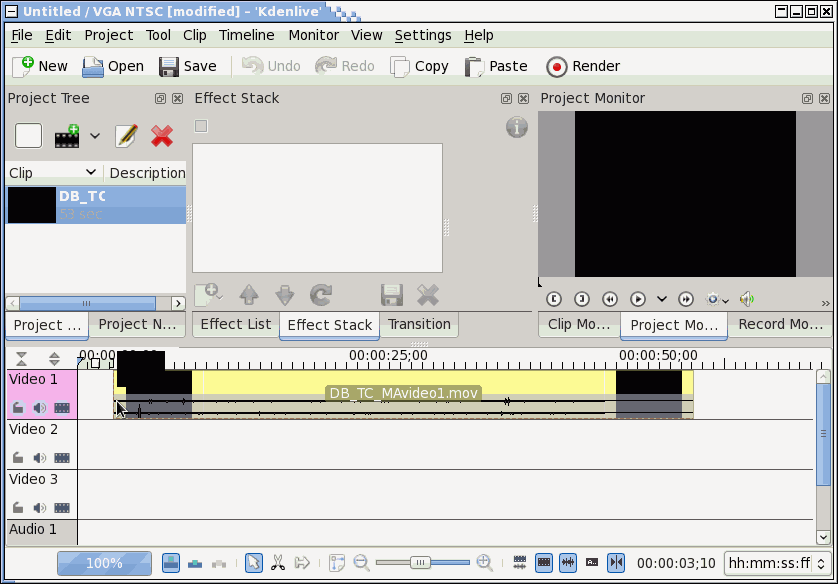Switch to the Effect List tab
838x584 pixels.
click(x=236, y=324)
